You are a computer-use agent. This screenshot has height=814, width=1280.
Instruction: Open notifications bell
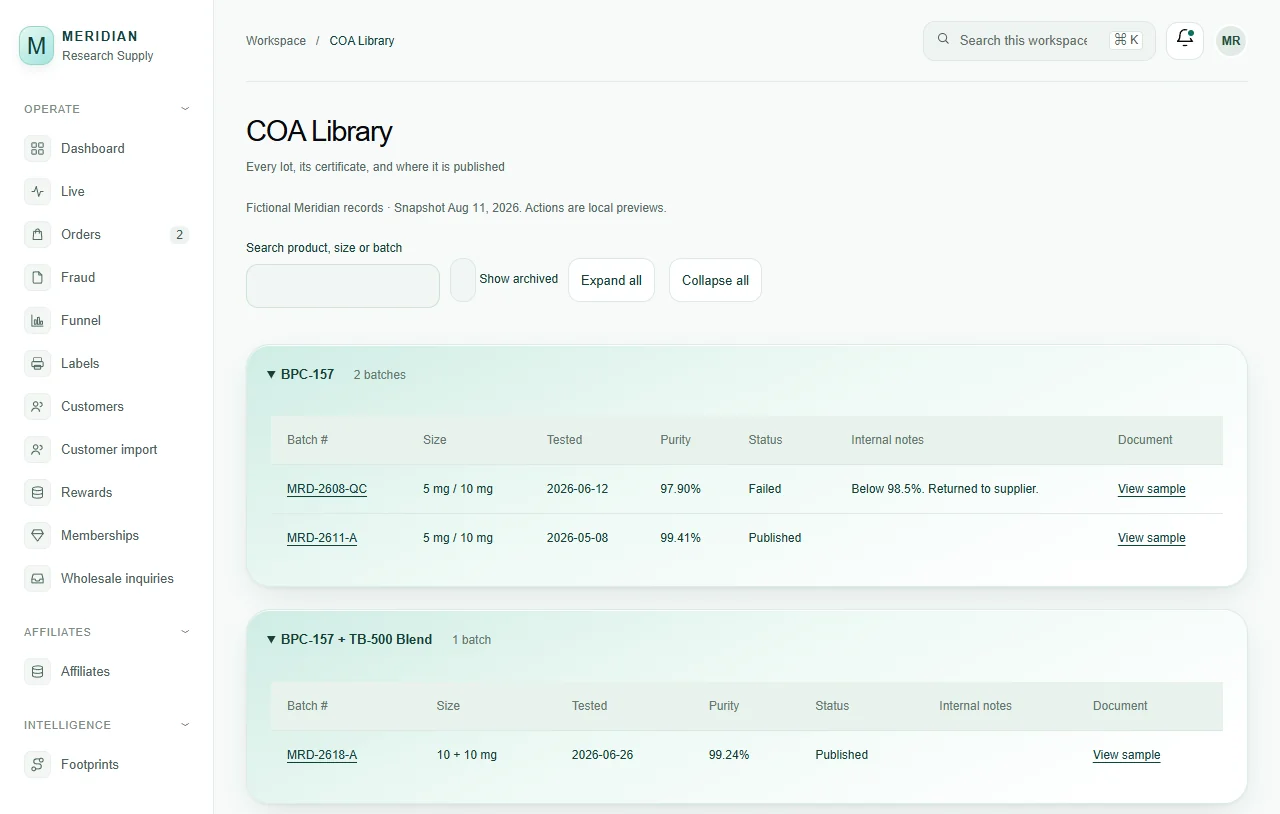[1185, 41]
